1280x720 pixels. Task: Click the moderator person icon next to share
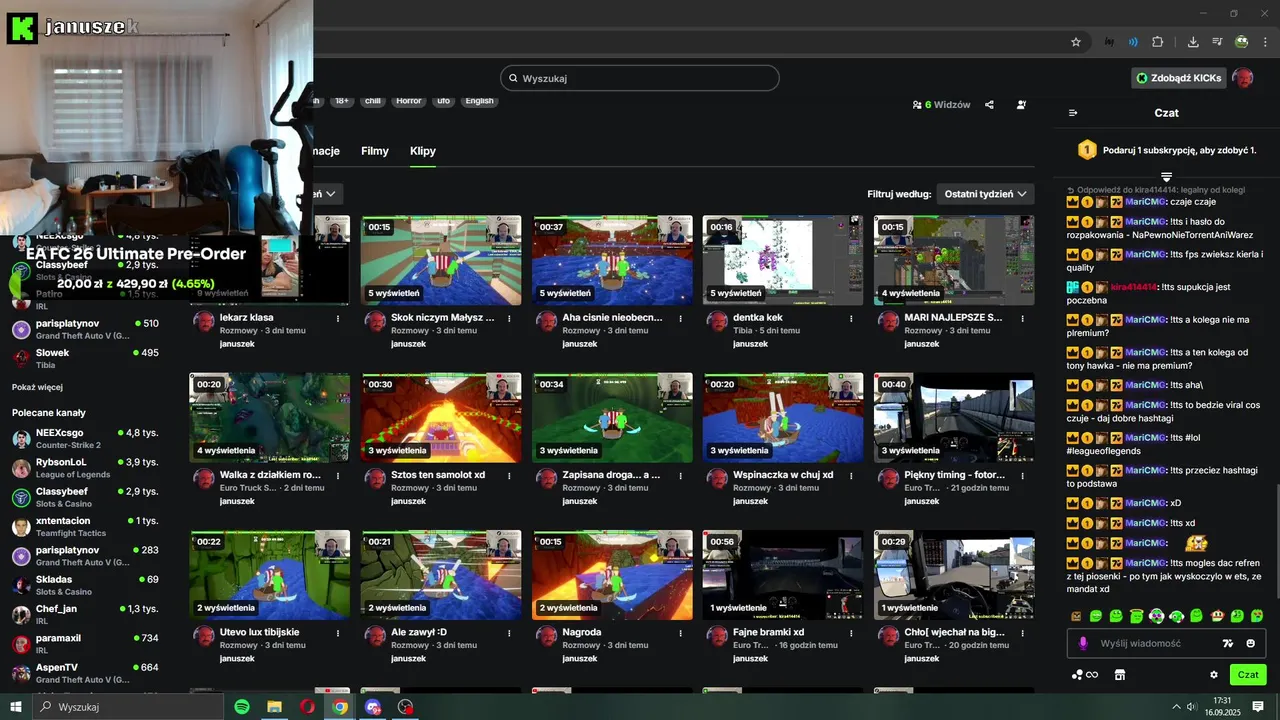pos(1021,104)
